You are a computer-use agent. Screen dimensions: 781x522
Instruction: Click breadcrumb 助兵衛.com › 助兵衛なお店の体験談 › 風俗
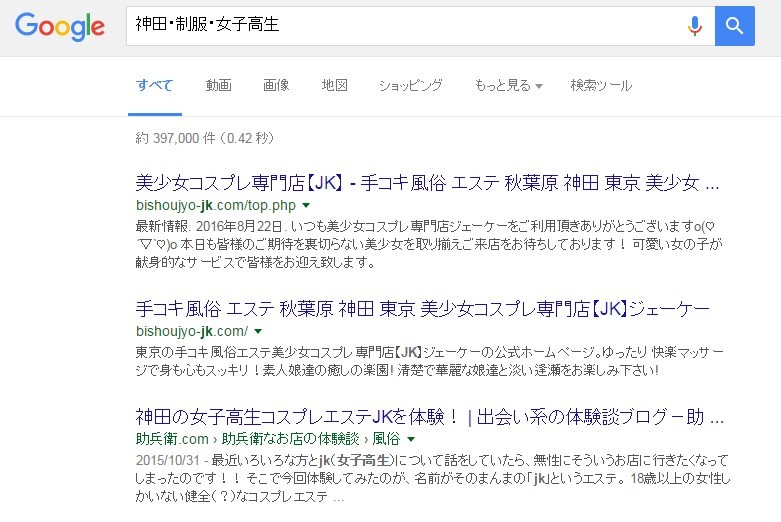coord(268,439)
